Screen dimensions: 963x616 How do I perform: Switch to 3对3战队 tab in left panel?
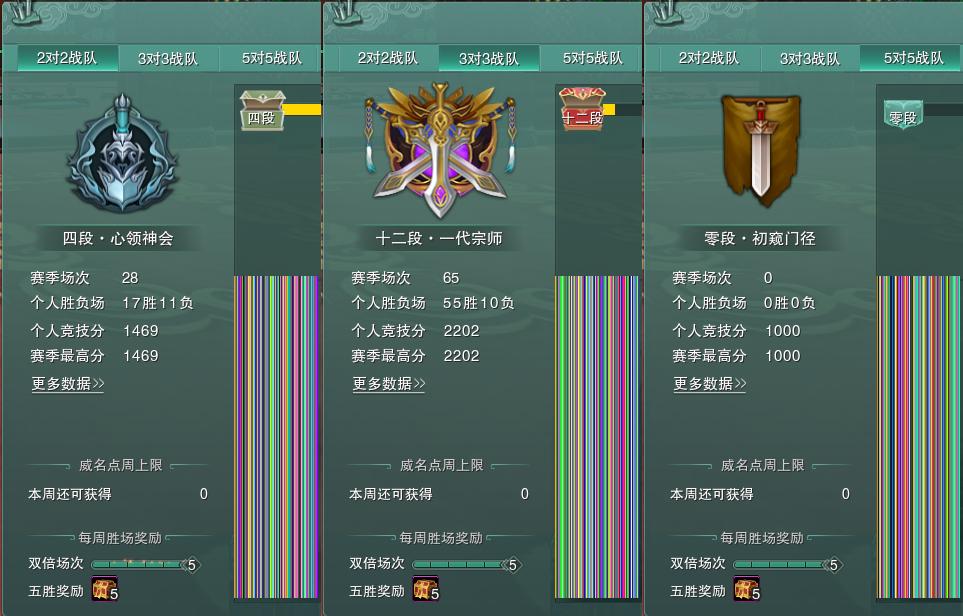(168, 58)
